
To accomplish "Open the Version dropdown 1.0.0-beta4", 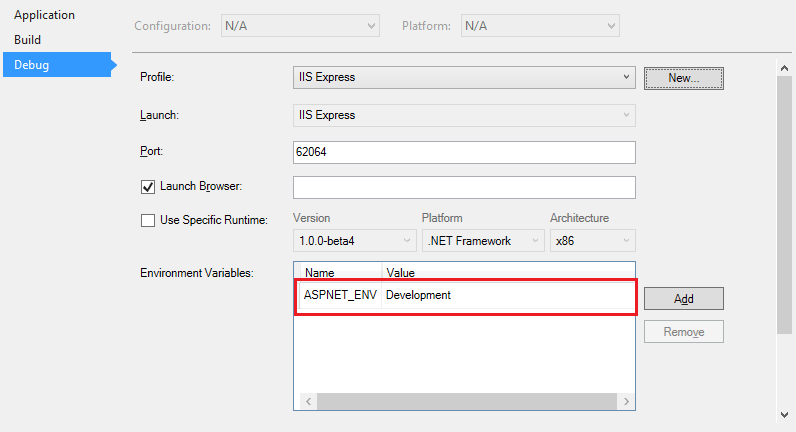I will (x=354, y=241).
